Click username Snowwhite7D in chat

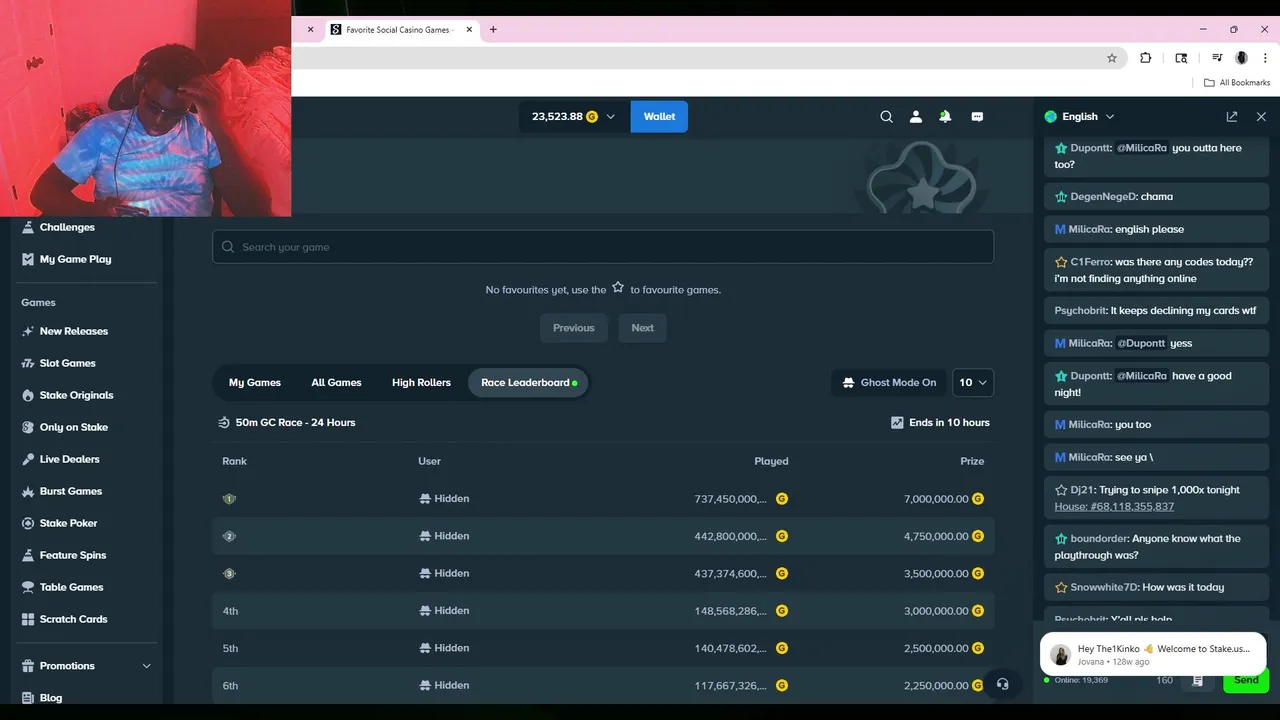pos(1103,588)
